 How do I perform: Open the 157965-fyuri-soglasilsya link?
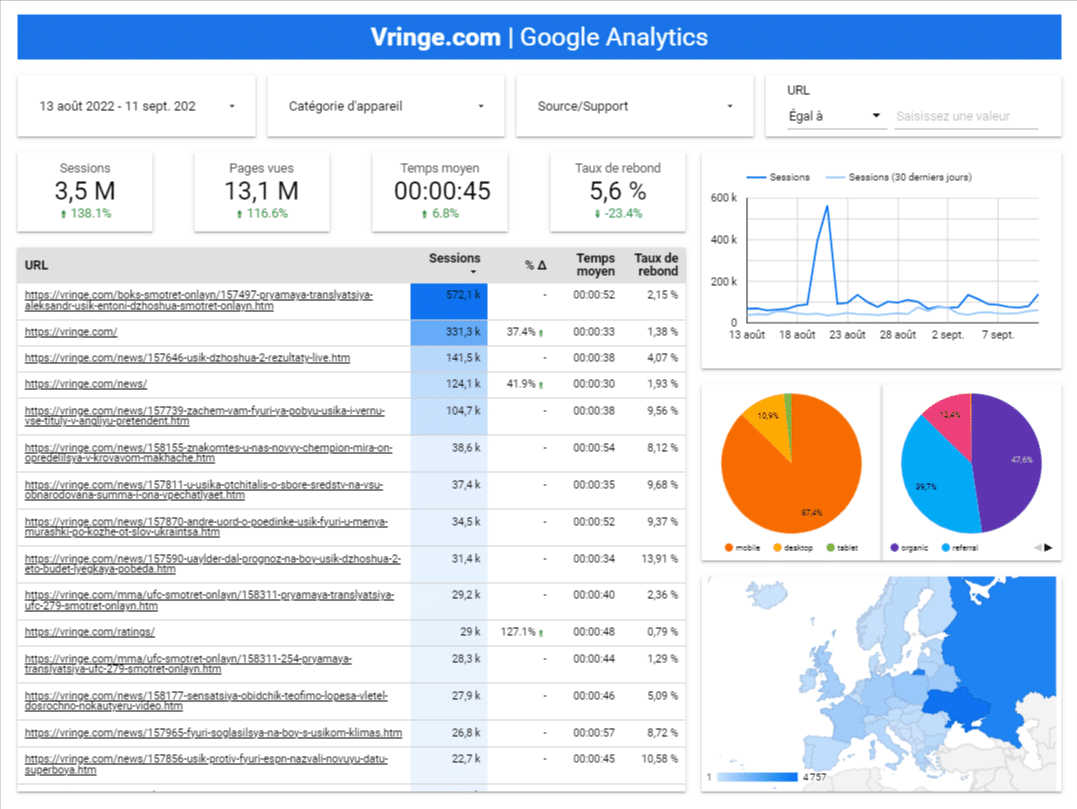(x=213, y=733)
